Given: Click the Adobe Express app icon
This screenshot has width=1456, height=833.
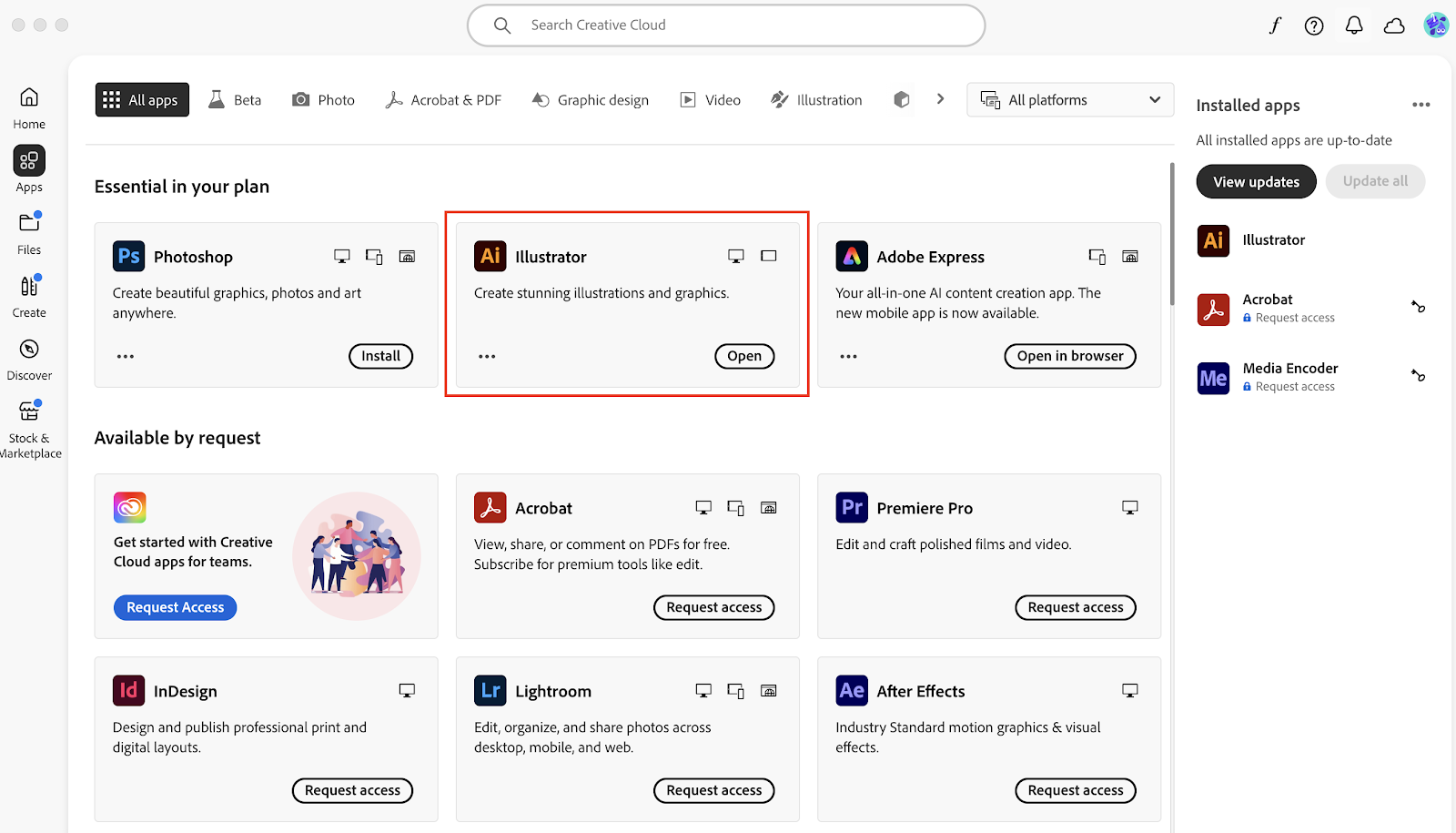Looking at the screenshot, I should (x=852, y=256).
